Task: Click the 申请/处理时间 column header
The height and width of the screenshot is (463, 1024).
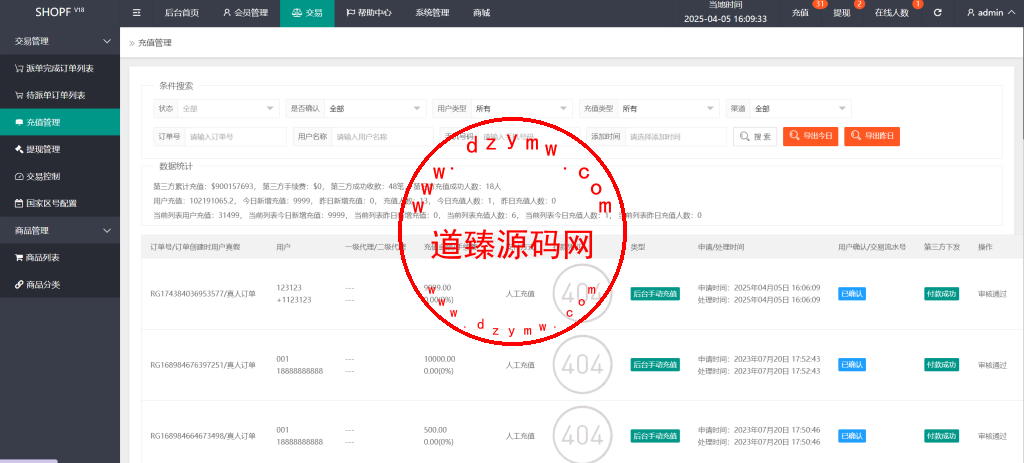Action: point(720,247)
